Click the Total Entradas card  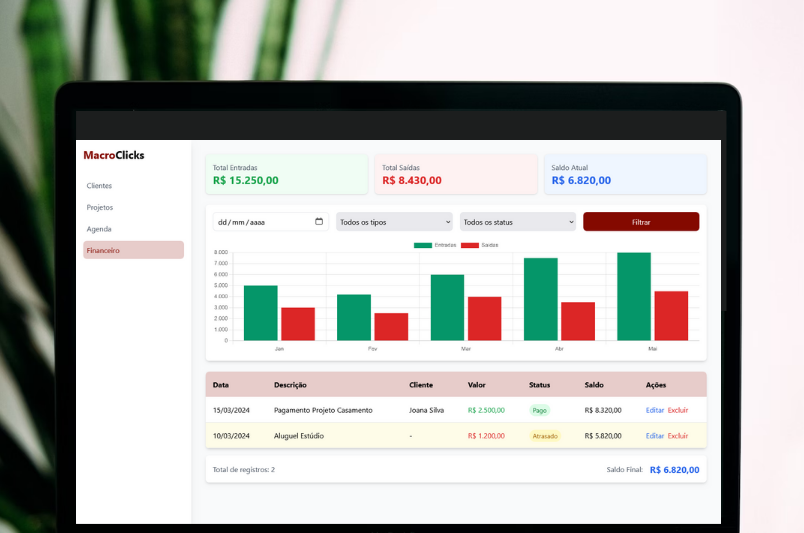[x=287, y=174]
